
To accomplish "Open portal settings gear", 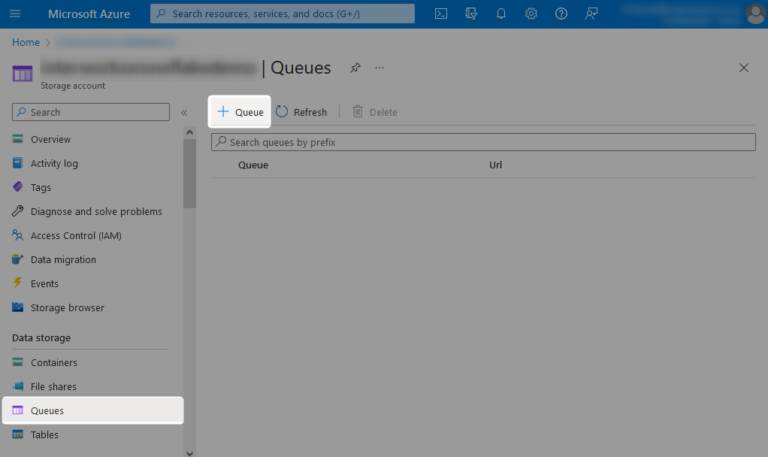I will click(531, 14).
